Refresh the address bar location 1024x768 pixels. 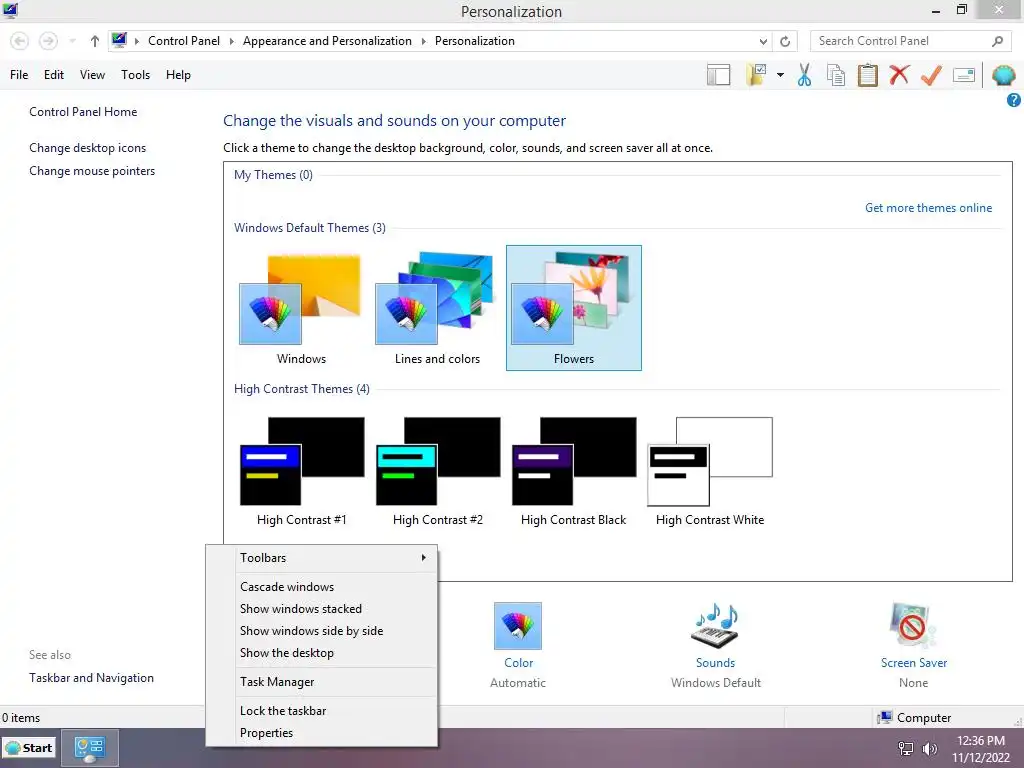pos(785,41)
